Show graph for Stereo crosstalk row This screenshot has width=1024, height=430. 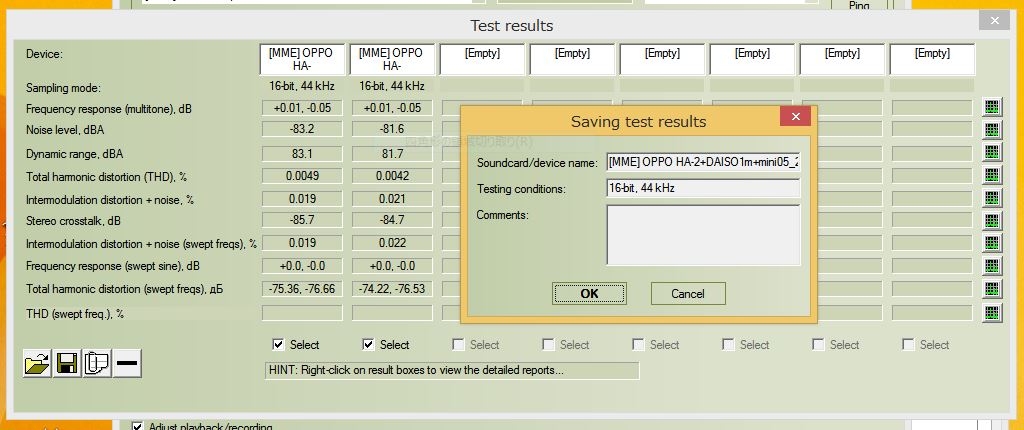pyautogui.click(x=992, y=221)
